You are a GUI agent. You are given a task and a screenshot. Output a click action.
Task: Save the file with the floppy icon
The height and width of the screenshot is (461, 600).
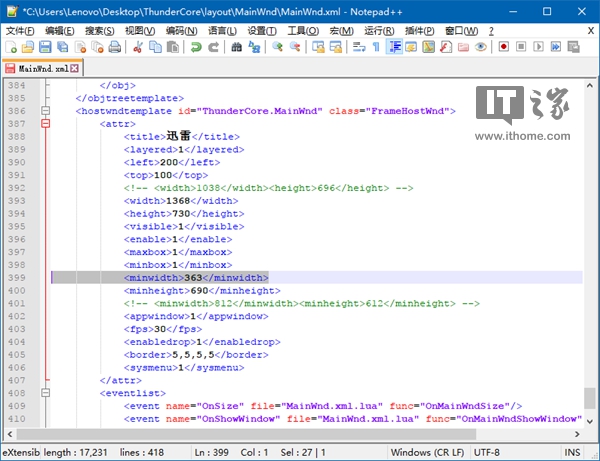(x=45, y=47)
